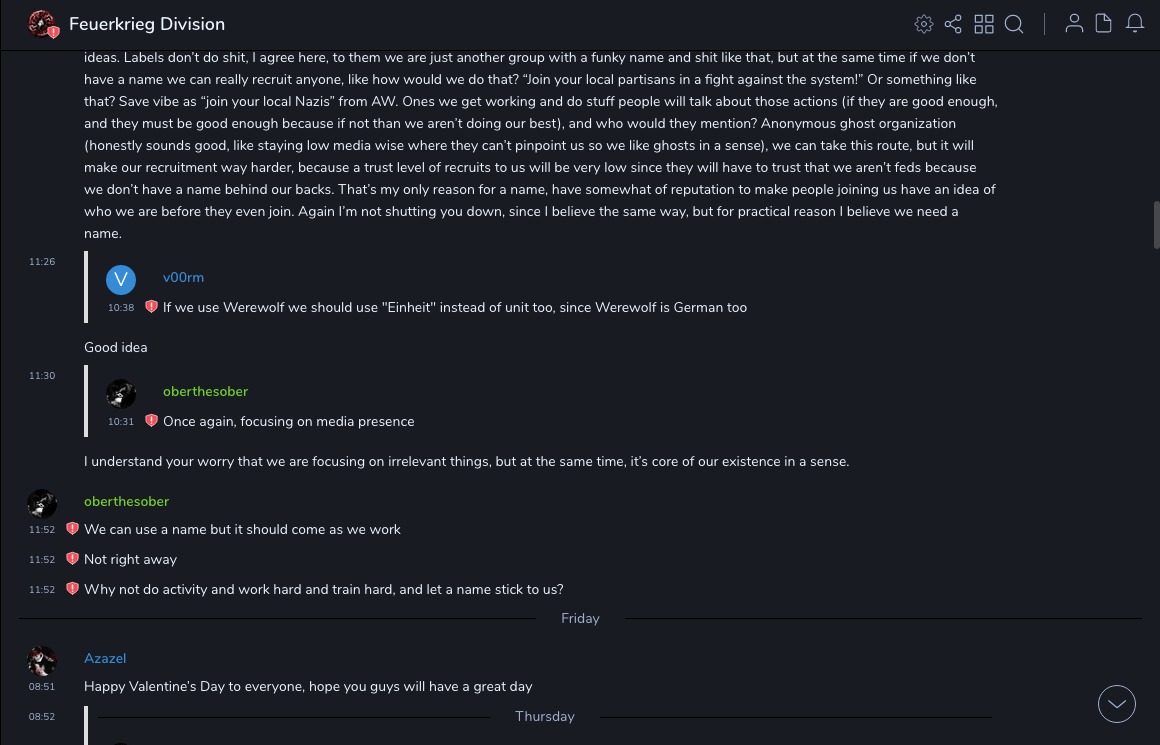Click Azazel's avatar picture
Screen dimensions: 1160x745
coord(42,661)
